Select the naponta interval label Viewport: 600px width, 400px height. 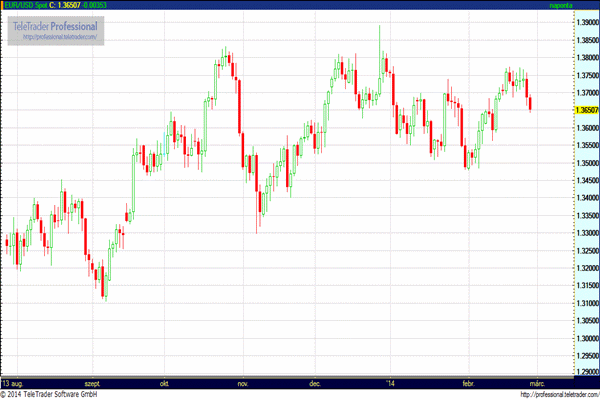(x=561, y=5)
